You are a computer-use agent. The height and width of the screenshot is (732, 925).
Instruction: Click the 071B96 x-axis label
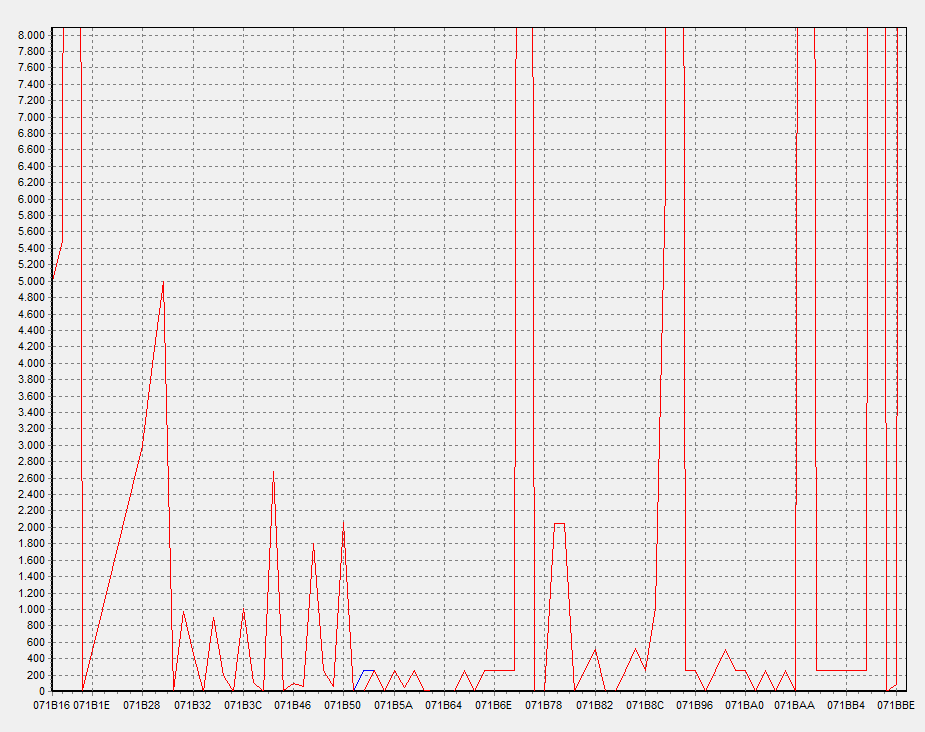[695, 705]
